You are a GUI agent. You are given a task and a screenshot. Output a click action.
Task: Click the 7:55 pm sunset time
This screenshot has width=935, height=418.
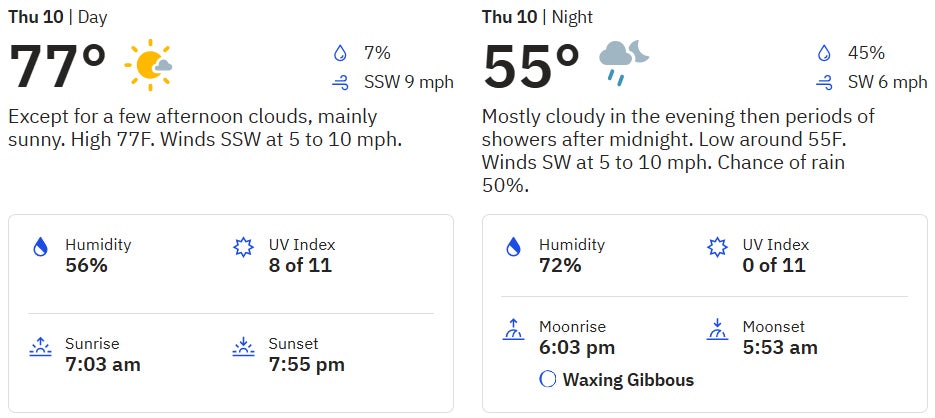[x=306, y=364]
